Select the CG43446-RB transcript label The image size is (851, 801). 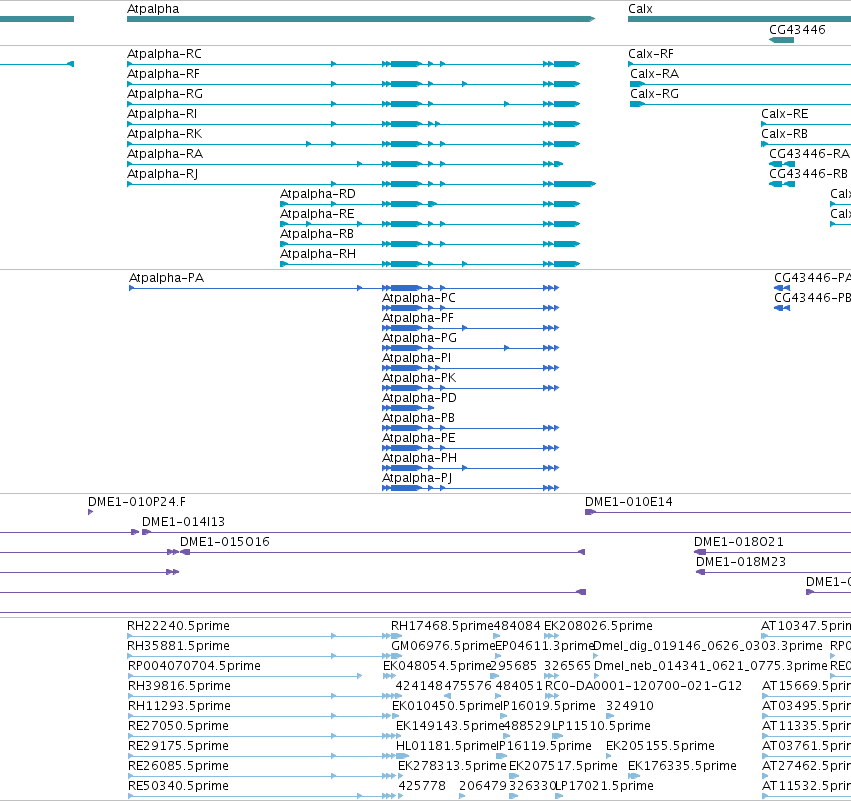click(808, 174)
